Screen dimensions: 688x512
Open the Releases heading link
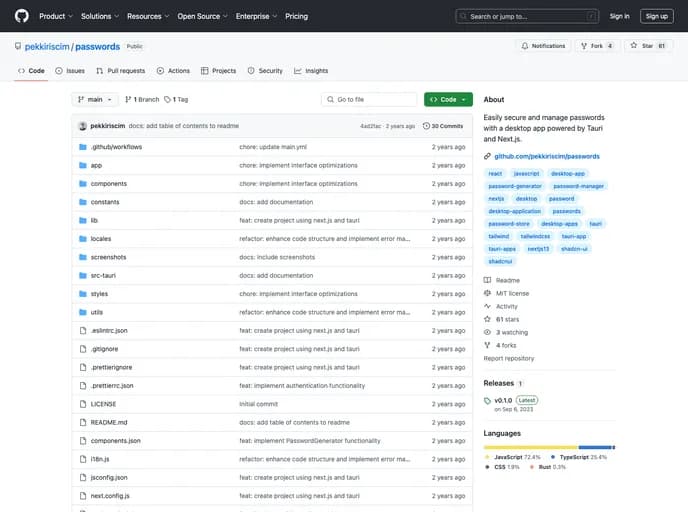(498, 383)
